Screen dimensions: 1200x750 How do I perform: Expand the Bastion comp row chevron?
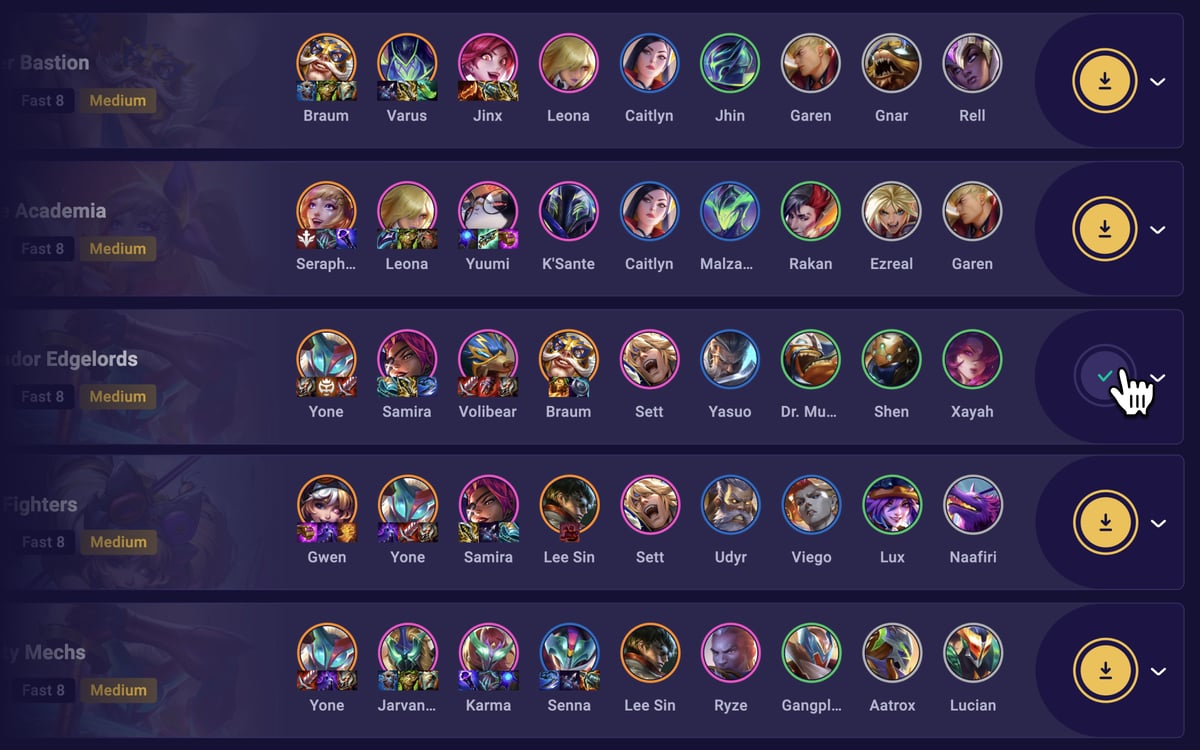(x=1158, y=82)
